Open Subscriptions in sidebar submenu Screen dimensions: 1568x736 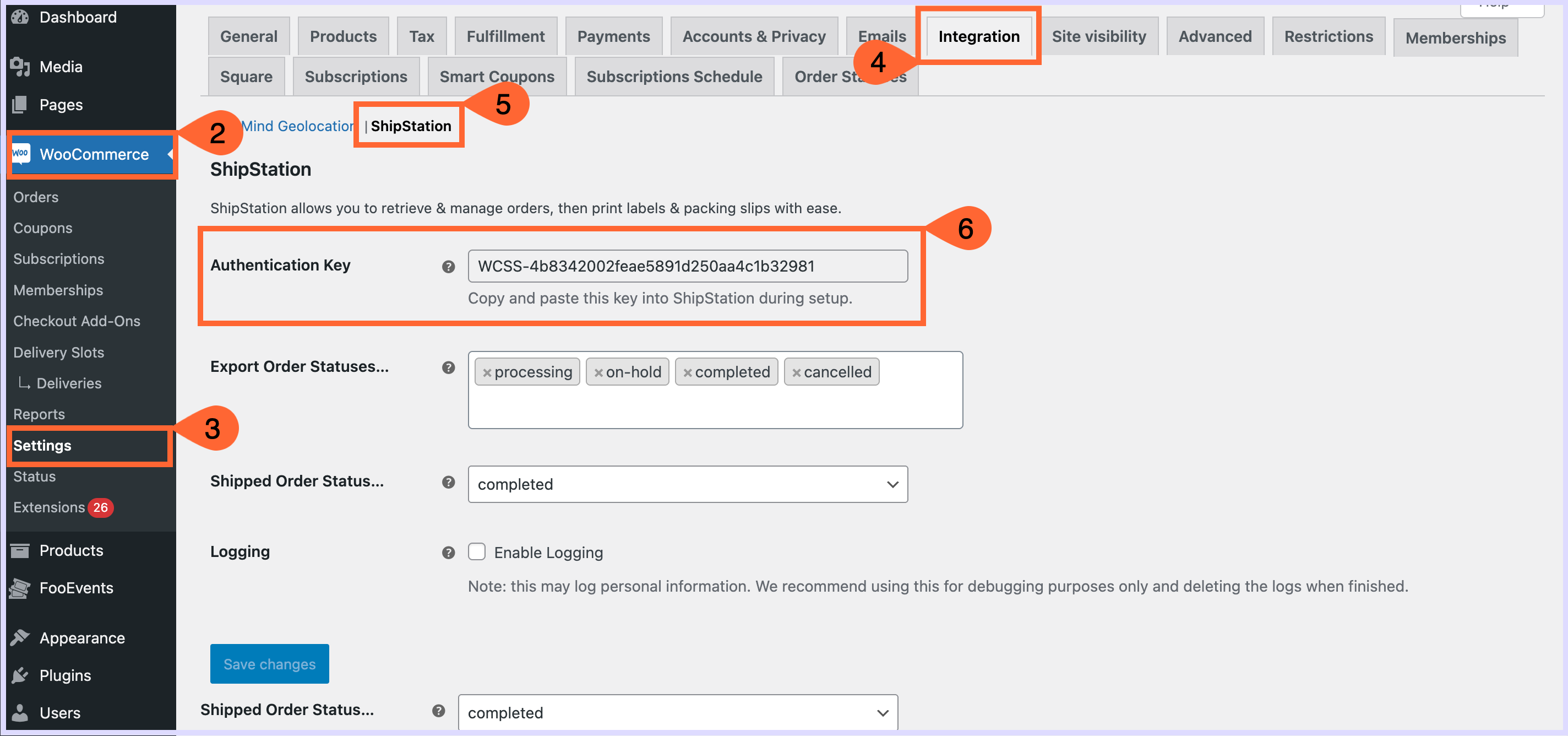coord(58,259)
